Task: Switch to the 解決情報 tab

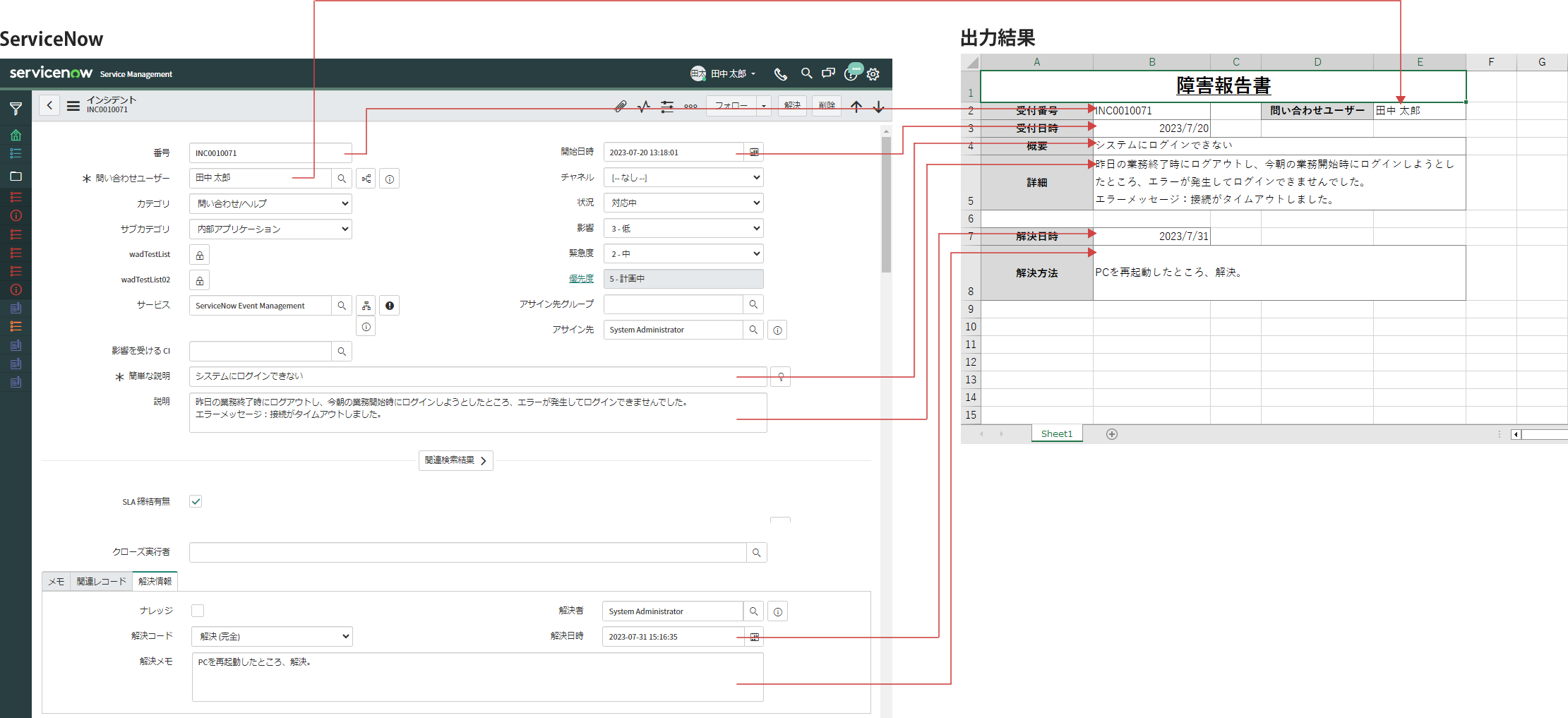Action: (155, 581)
